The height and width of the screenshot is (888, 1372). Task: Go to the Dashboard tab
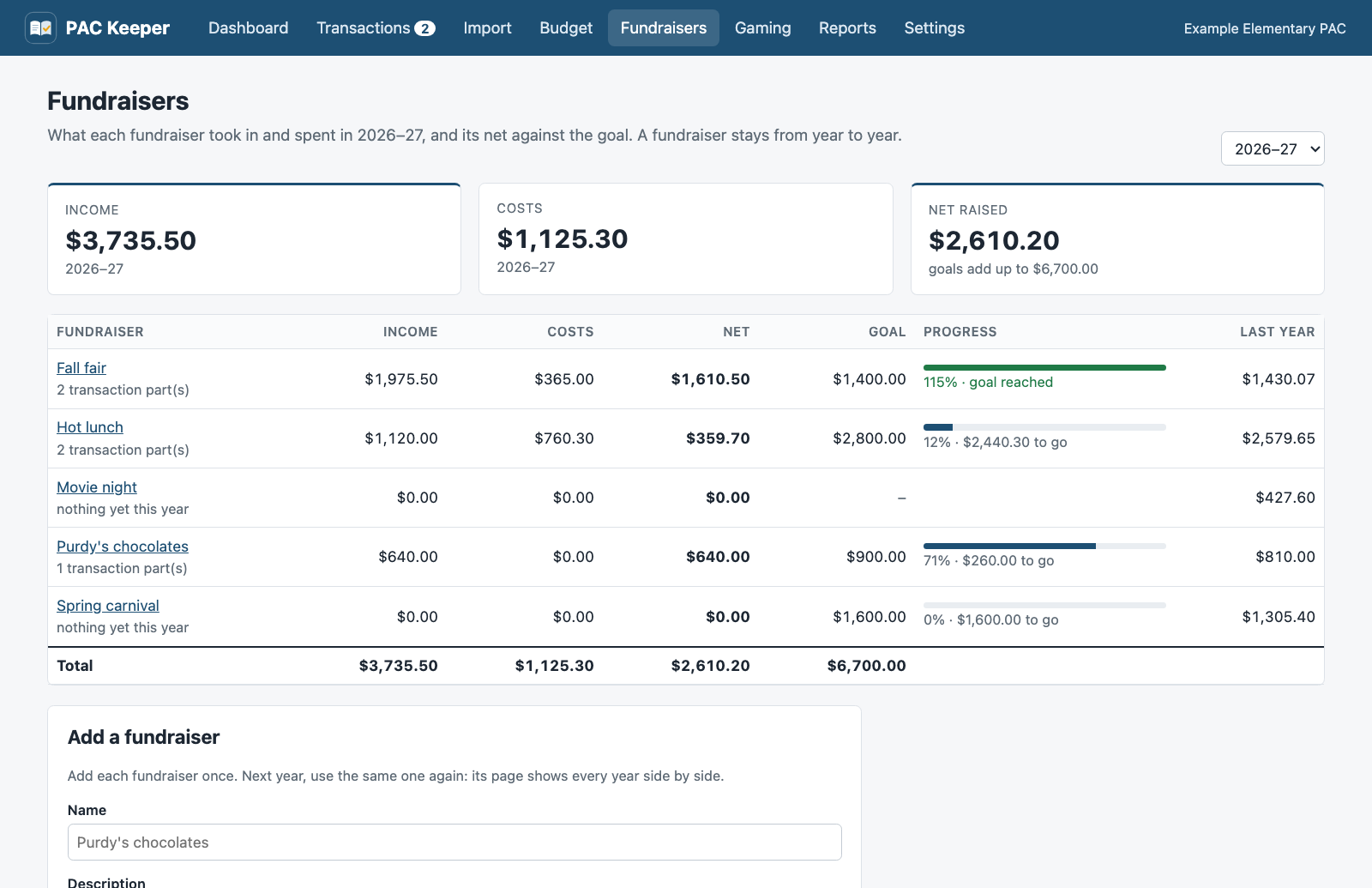pos(249,28)
